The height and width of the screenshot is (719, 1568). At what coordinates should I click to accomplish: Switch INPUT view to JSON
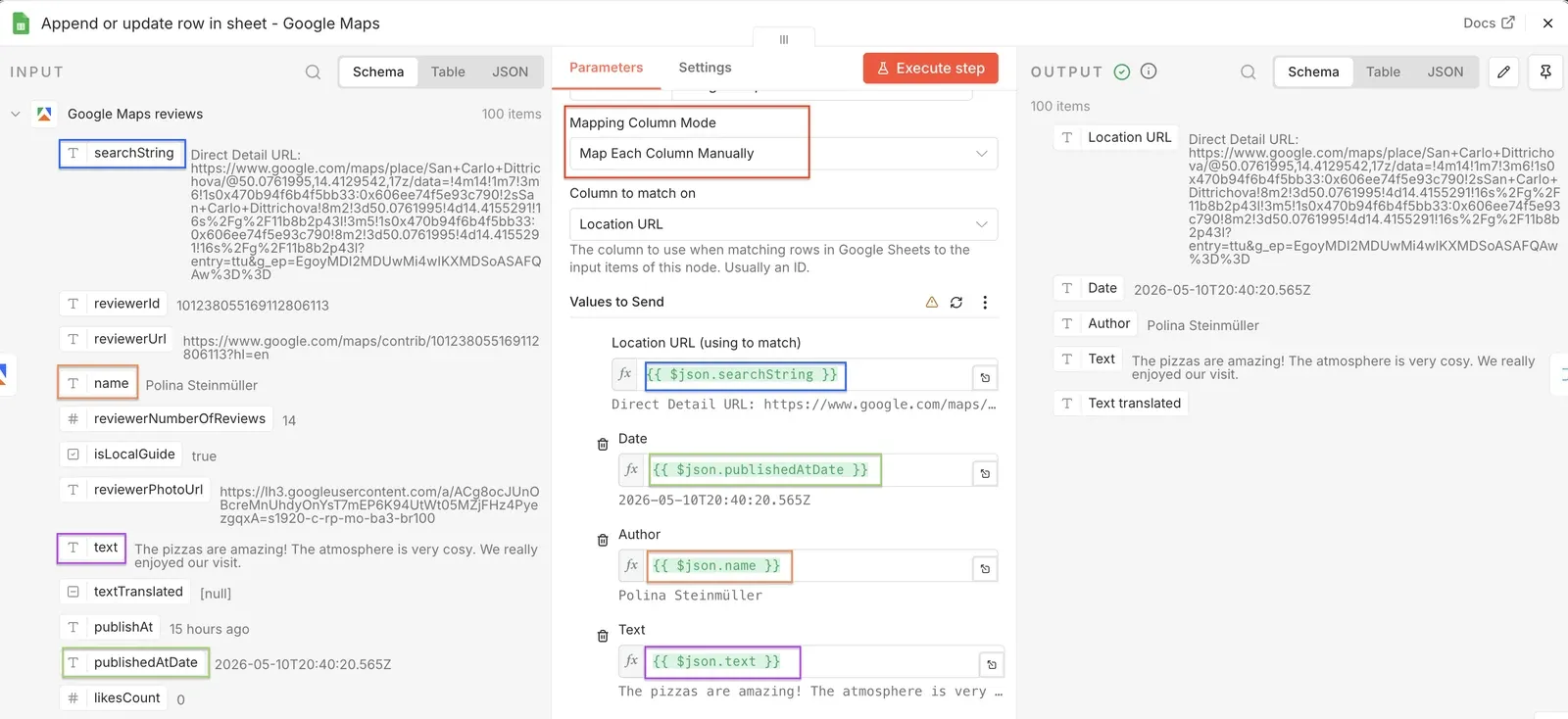point(510,72)
